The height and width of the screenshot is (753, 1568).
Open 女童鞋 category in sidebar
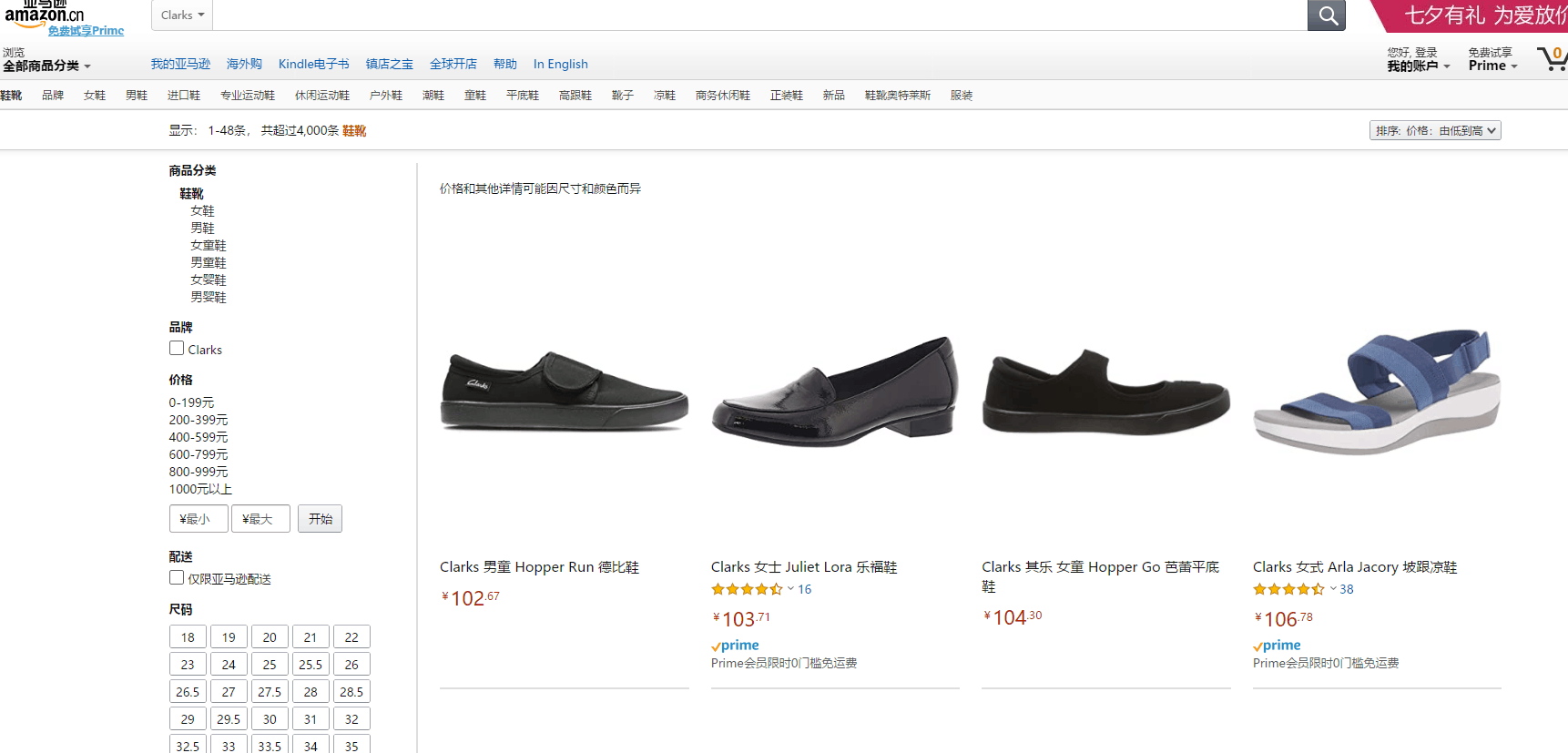(x=208, y=246)
